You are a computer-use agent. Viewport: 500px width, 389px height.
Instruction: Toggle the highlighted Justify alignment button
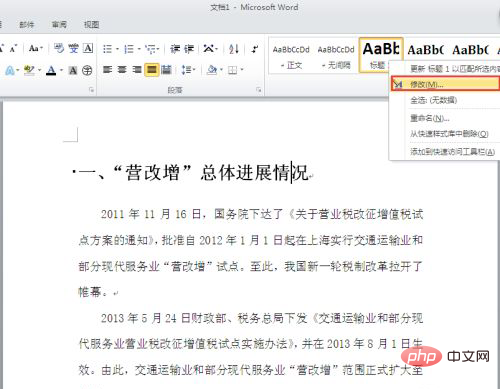[x=152, y=70]
